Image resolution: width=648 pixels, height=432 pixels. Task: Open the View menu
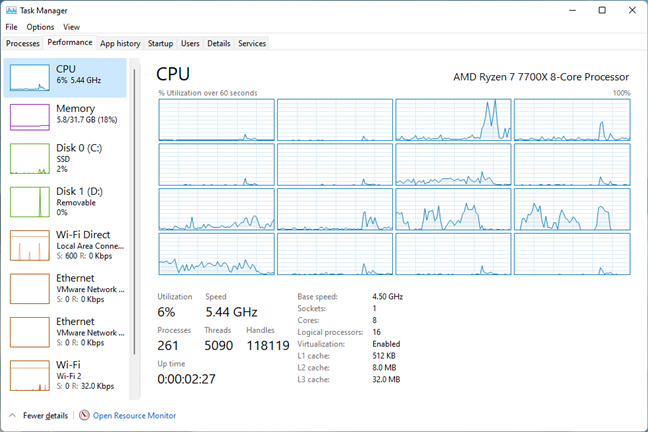pyautogui.click(x=71, y=27)
